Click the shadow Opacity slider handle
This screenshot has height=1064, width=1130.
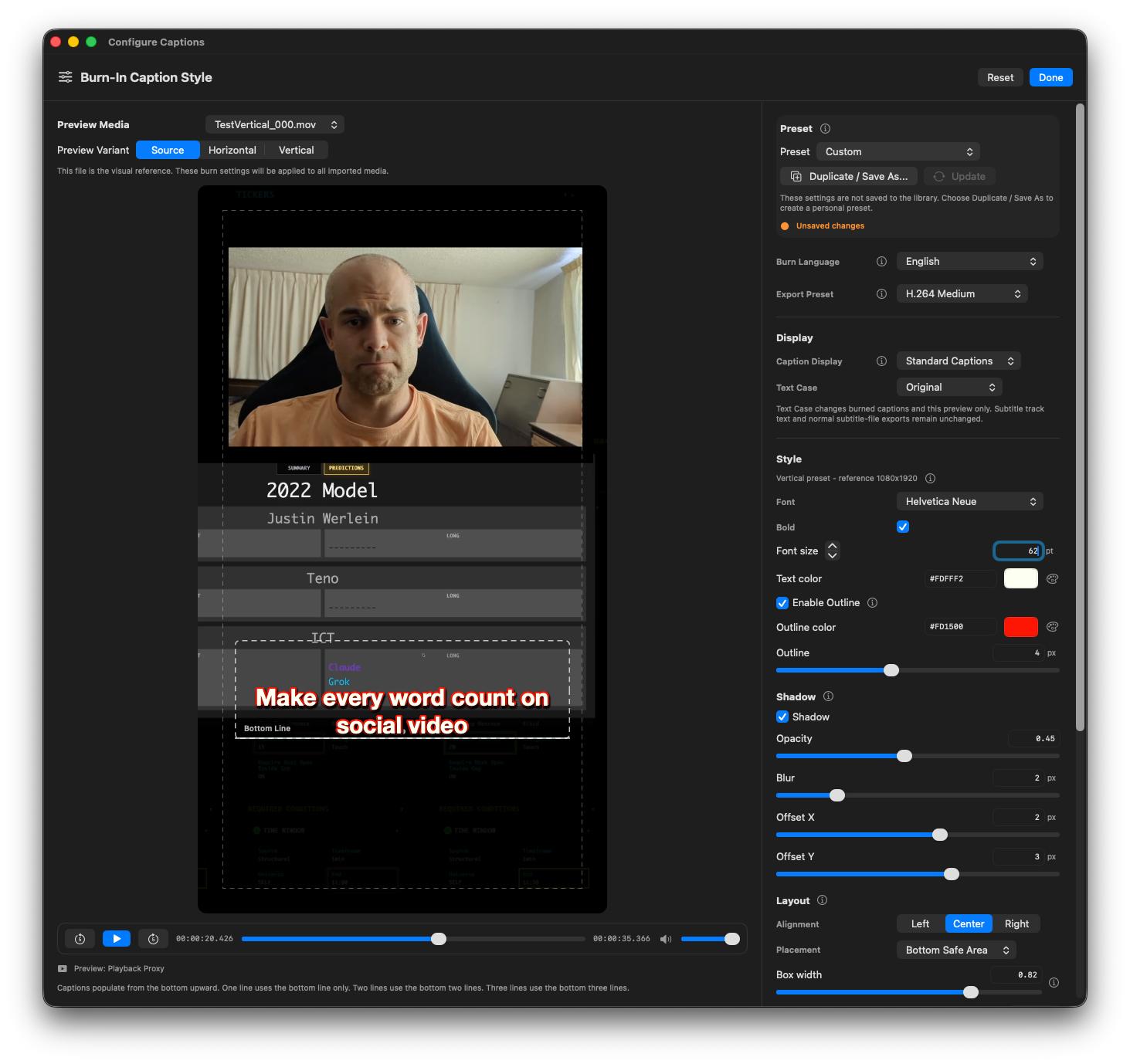[x=904, y=756]
